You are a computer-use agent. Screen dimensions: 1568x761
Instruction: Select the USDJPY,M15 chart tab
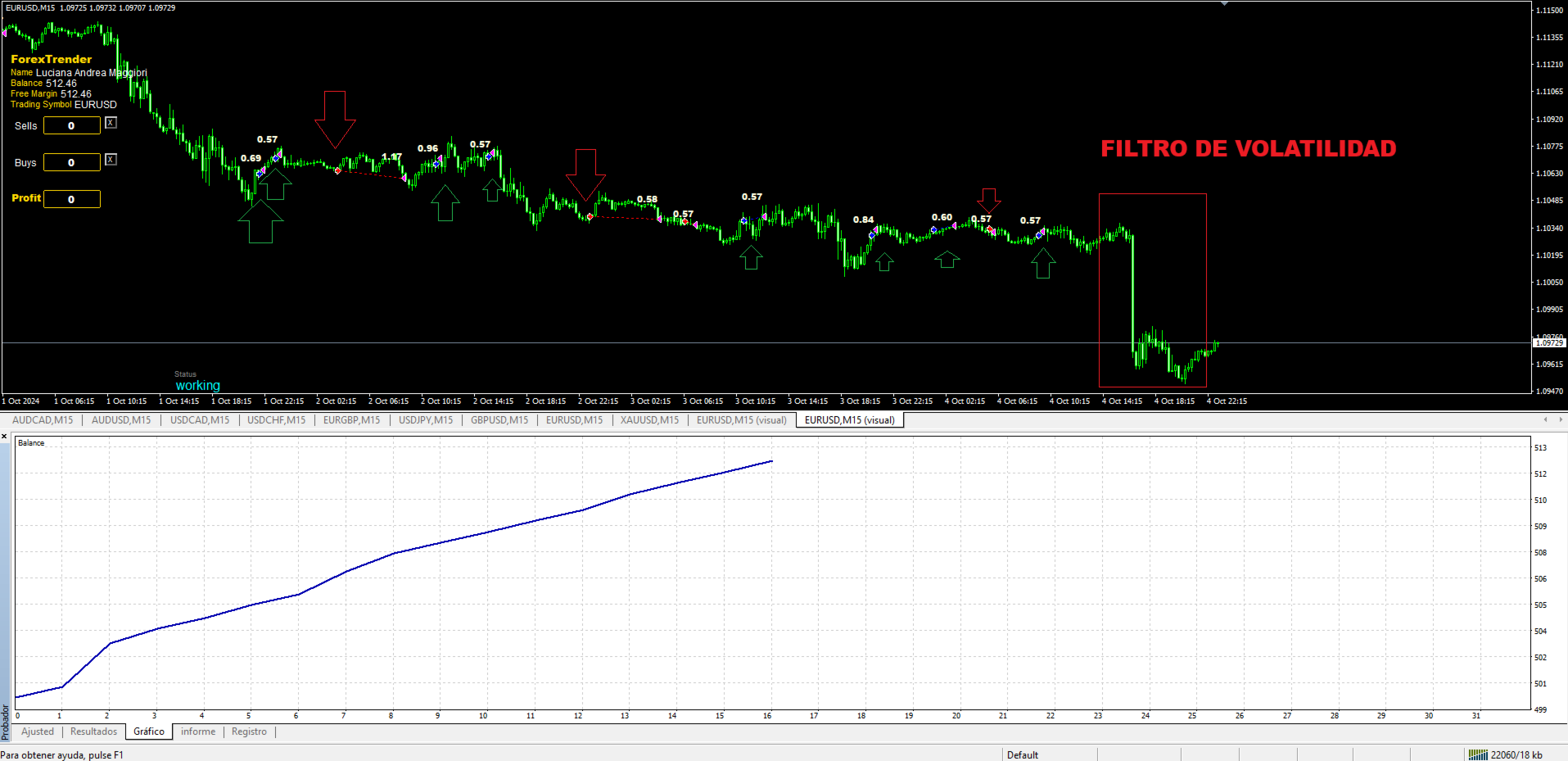pos(426,420)
